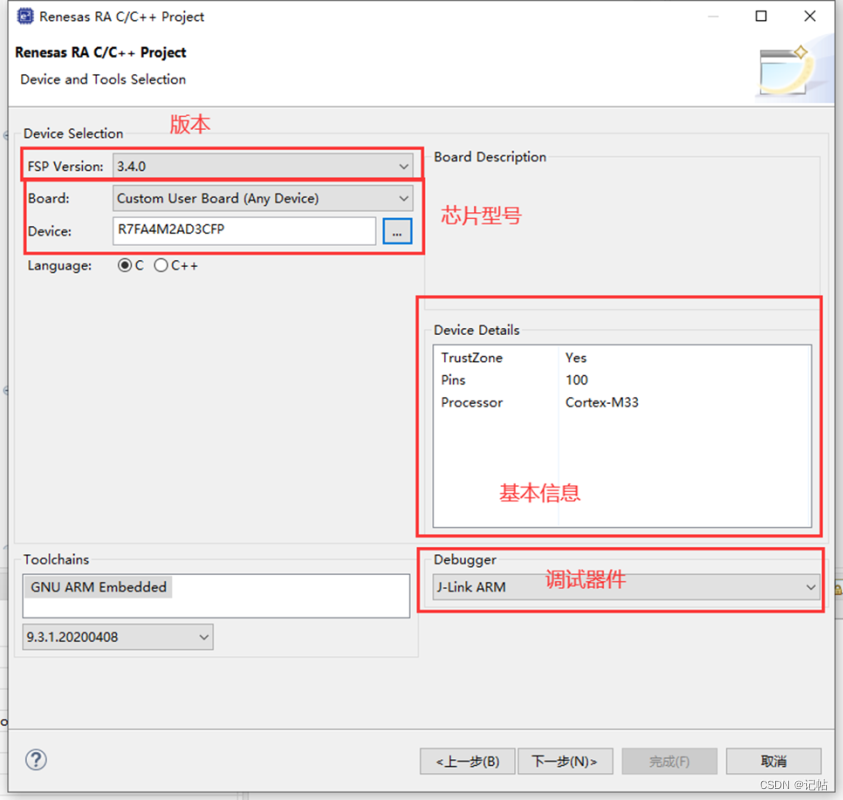
Task: Click the 100 pins value
Action: point(576,380)
